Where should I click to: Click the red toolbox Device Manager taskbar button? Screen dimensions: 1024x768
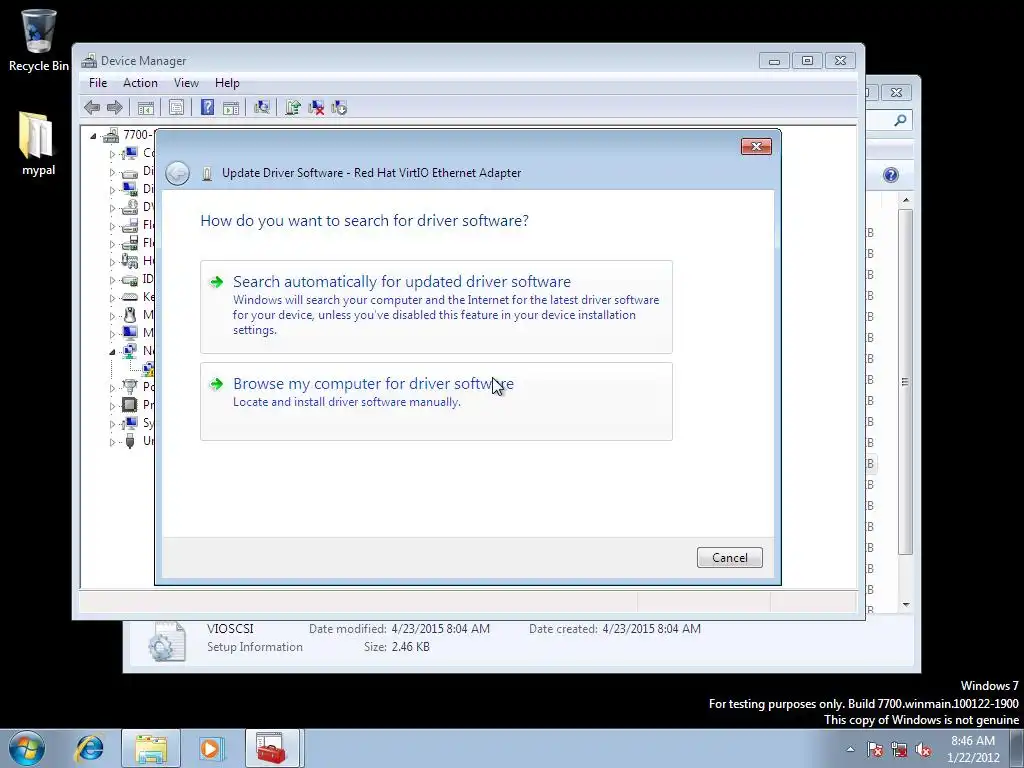(272, 748)
